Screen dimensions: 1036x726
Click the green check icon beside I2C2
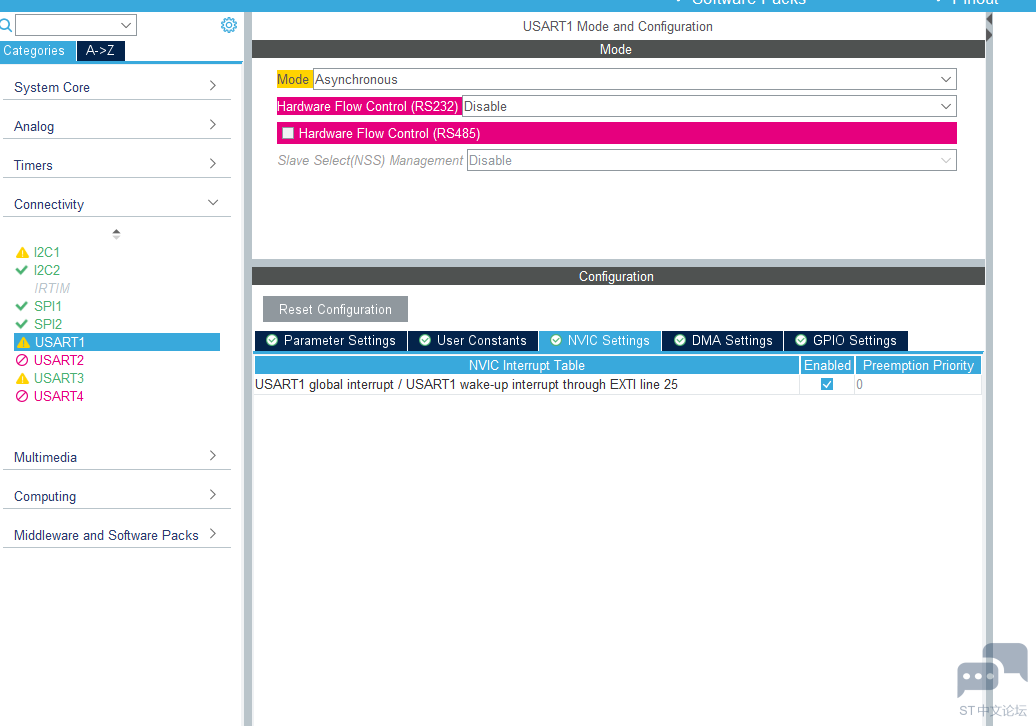(x=22, y=270)
